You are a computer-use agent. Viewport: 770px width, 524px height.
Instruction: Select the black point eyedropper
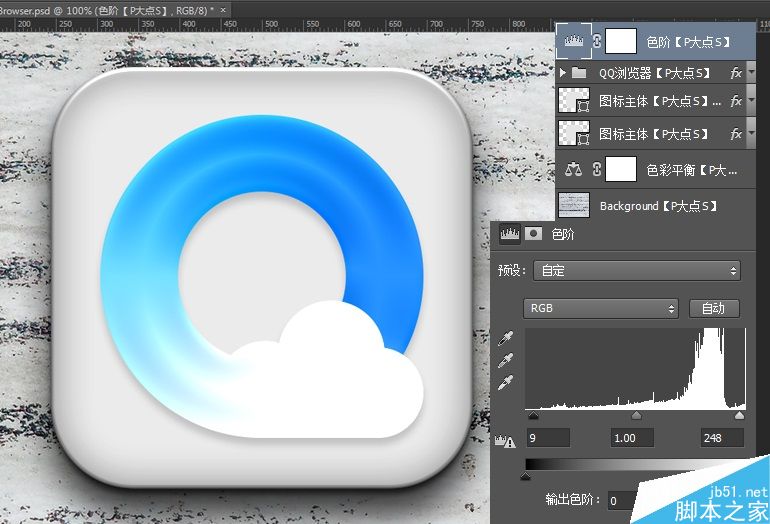tap(505, 338)
